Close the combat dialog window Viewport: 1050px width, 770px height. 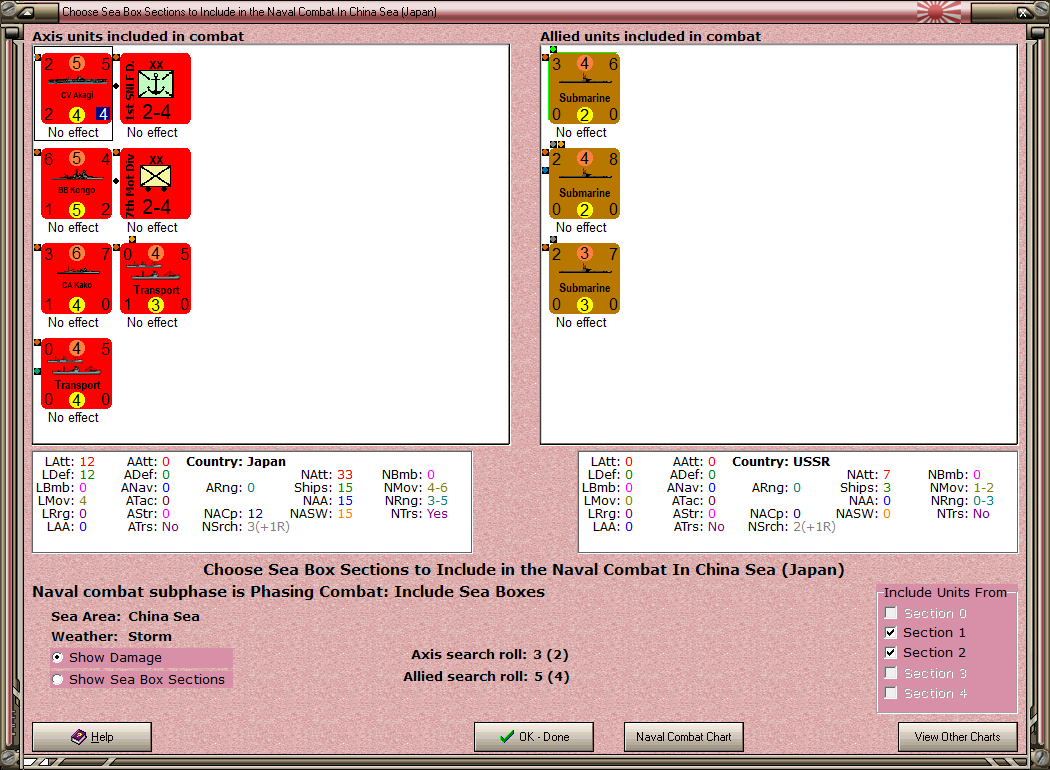coord(1024,12)
